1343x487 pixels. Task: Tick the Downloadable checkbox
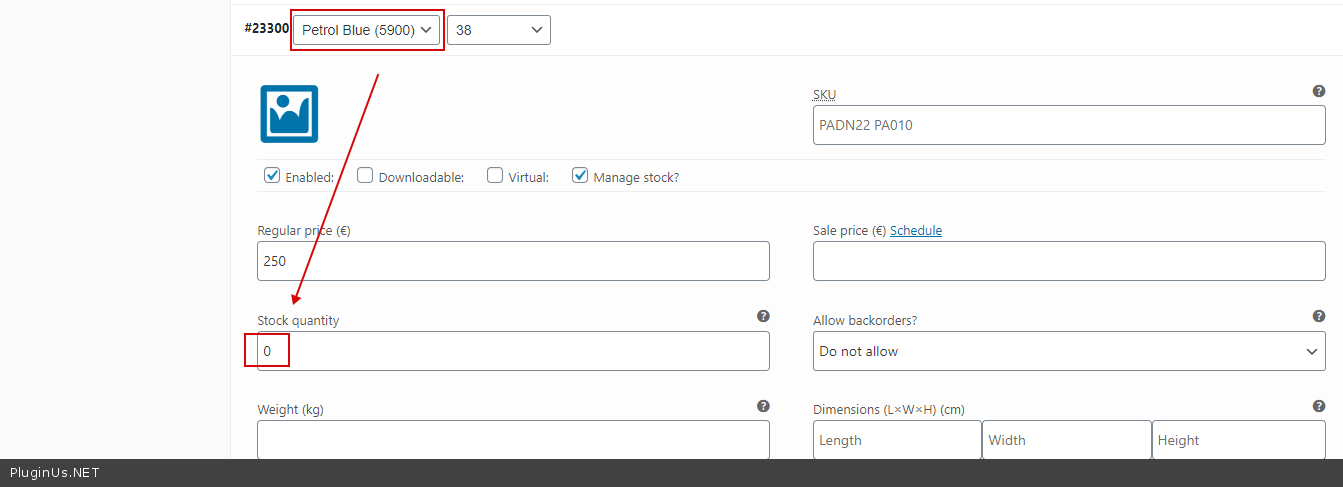(x=365, y=176)
